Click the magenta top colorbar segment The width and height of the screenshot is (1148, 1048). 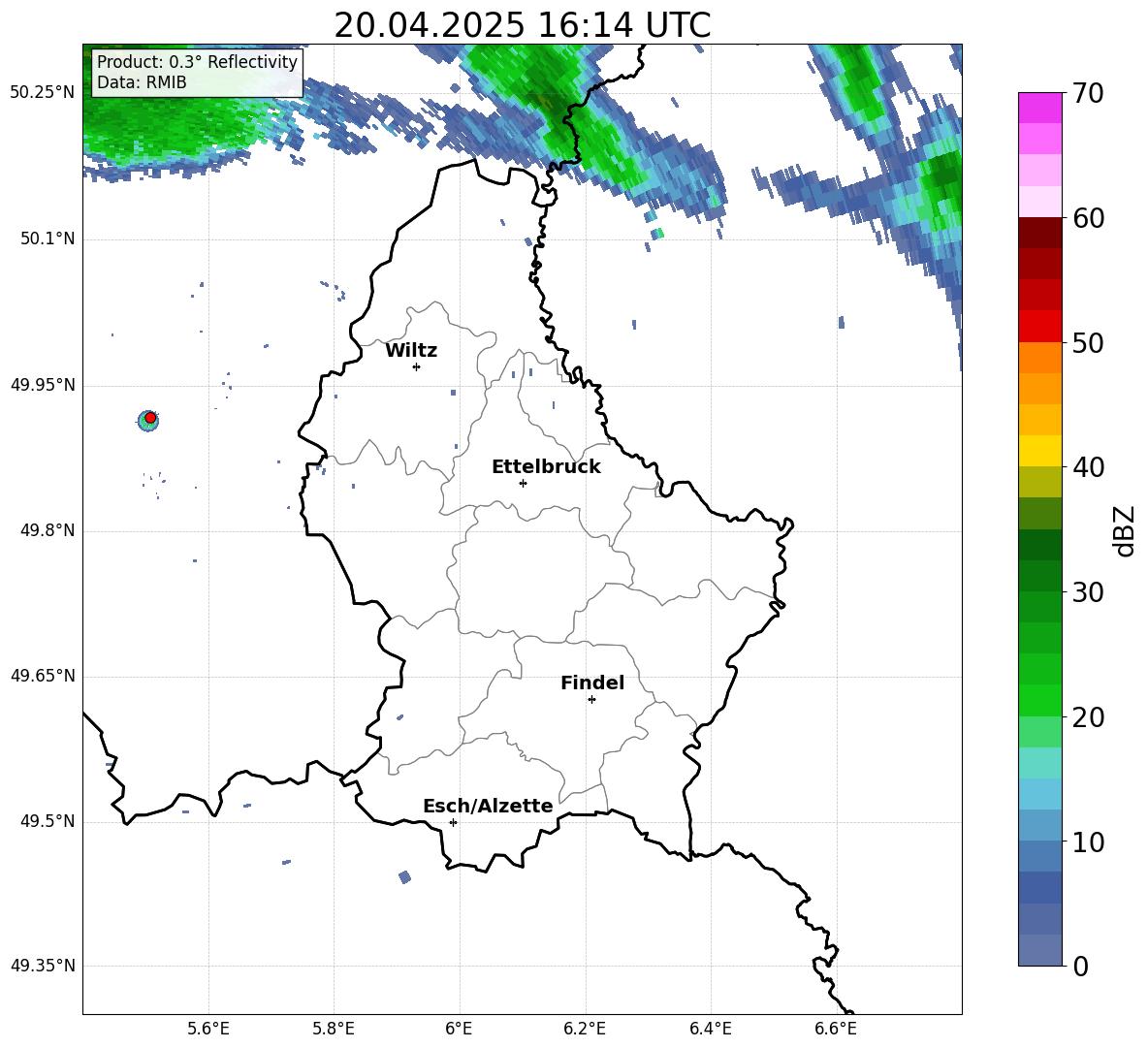point(1039,109)
